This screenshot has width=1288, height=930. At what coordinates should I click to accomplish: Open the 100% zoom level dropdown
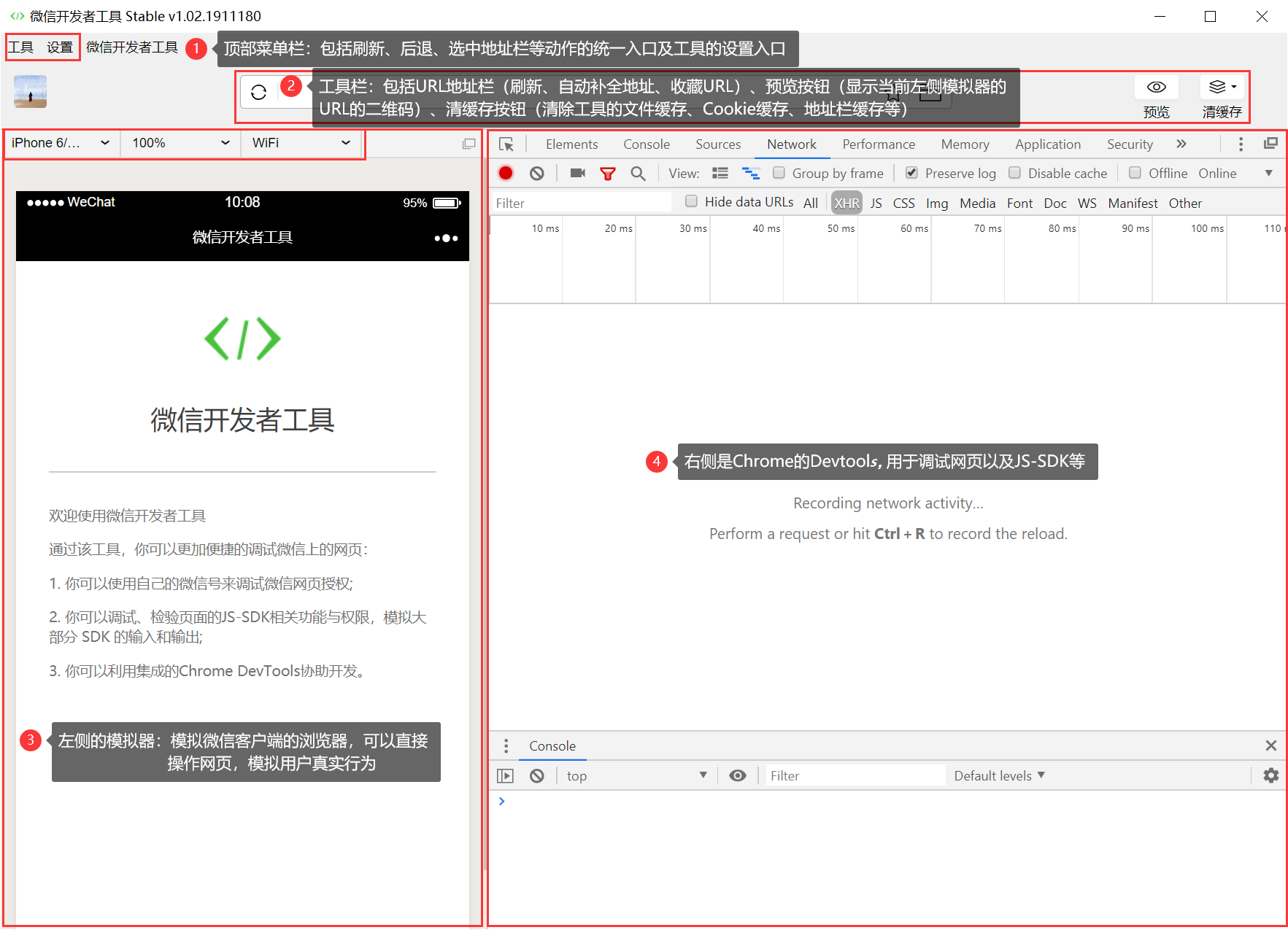click(181, 143)
